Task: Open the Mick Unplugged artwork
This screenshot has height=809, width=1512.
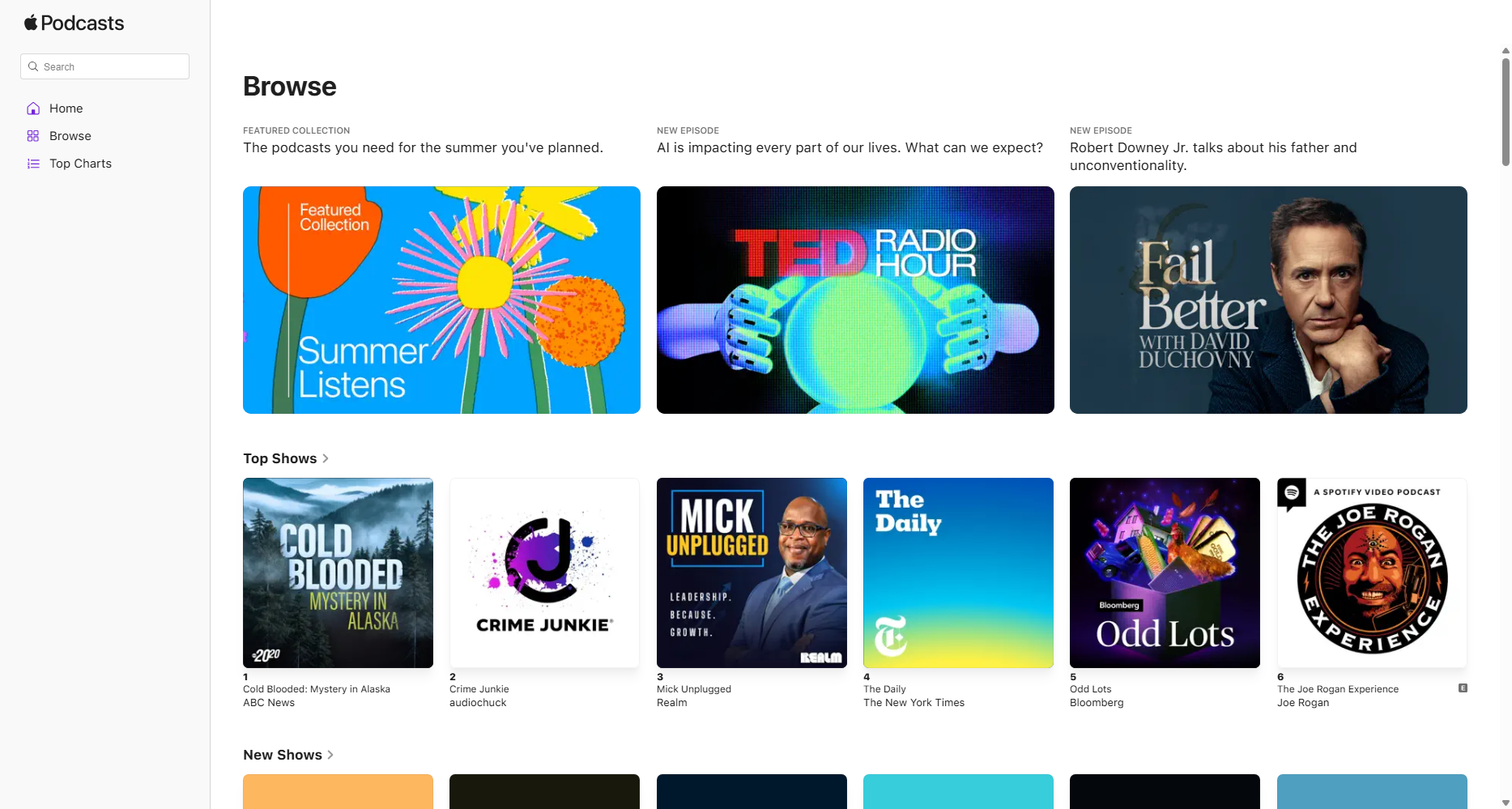Action: pos(752,573)
